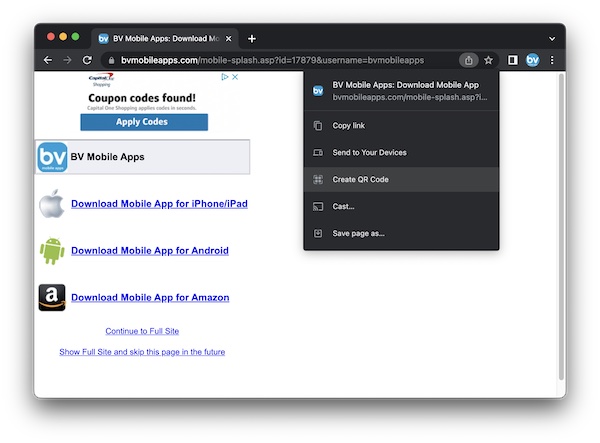
Task: Click the forward navigation arrow
Action: pos(67,60)
